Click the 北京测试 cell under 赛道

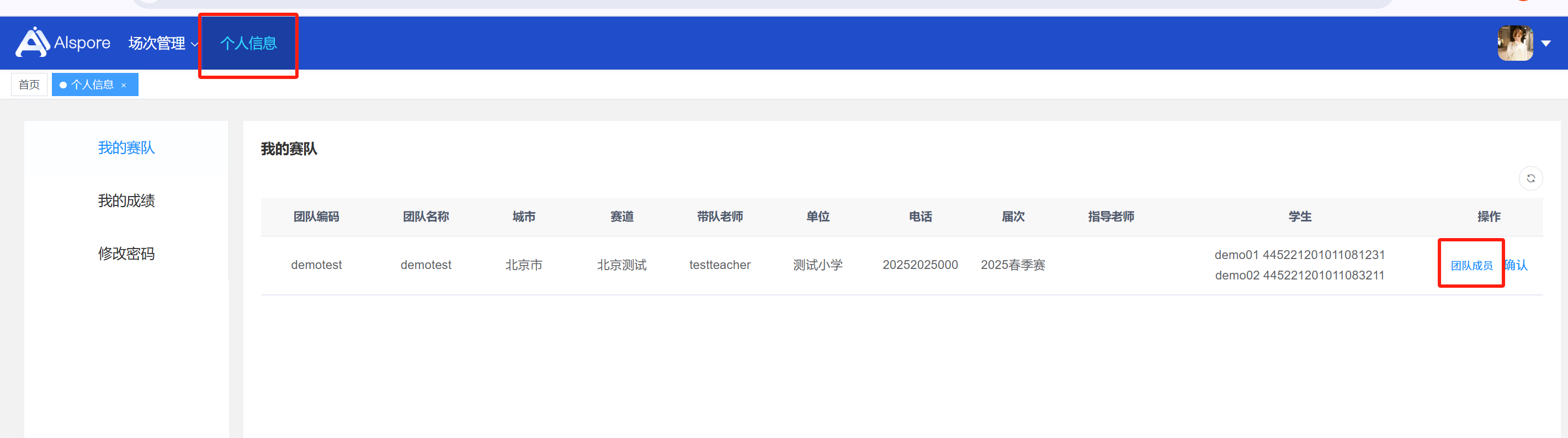621,265
